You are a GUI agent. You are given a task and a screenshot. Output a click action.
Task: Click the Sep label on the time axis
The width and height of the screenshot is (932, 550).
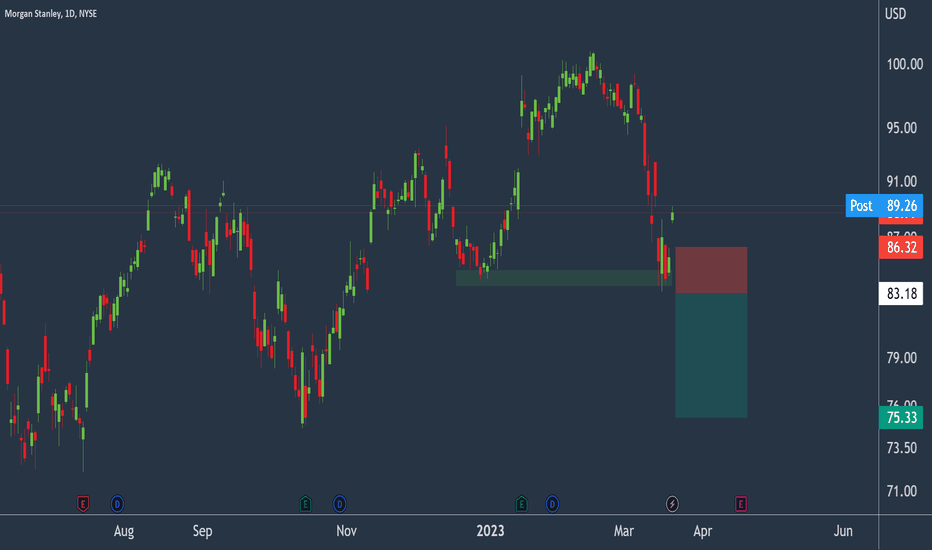coord(203,531)
